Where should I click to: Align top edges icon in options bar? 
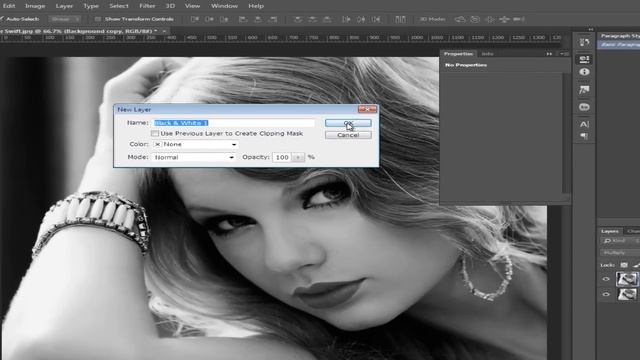pyautogui.click(x=195, y=19)
